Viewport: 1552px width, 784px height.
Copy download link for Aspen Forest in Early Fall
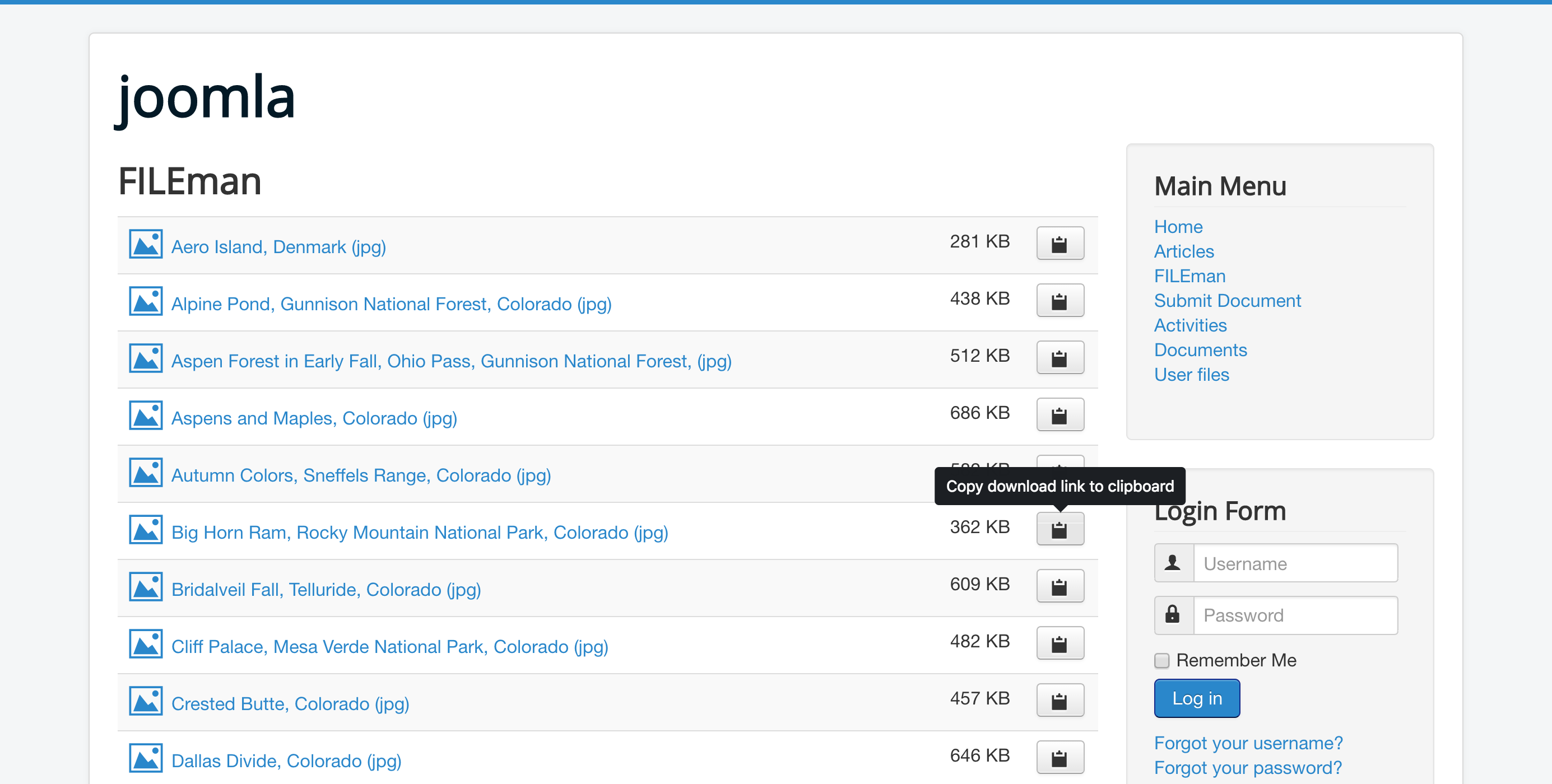click(x=1060, y=358)
